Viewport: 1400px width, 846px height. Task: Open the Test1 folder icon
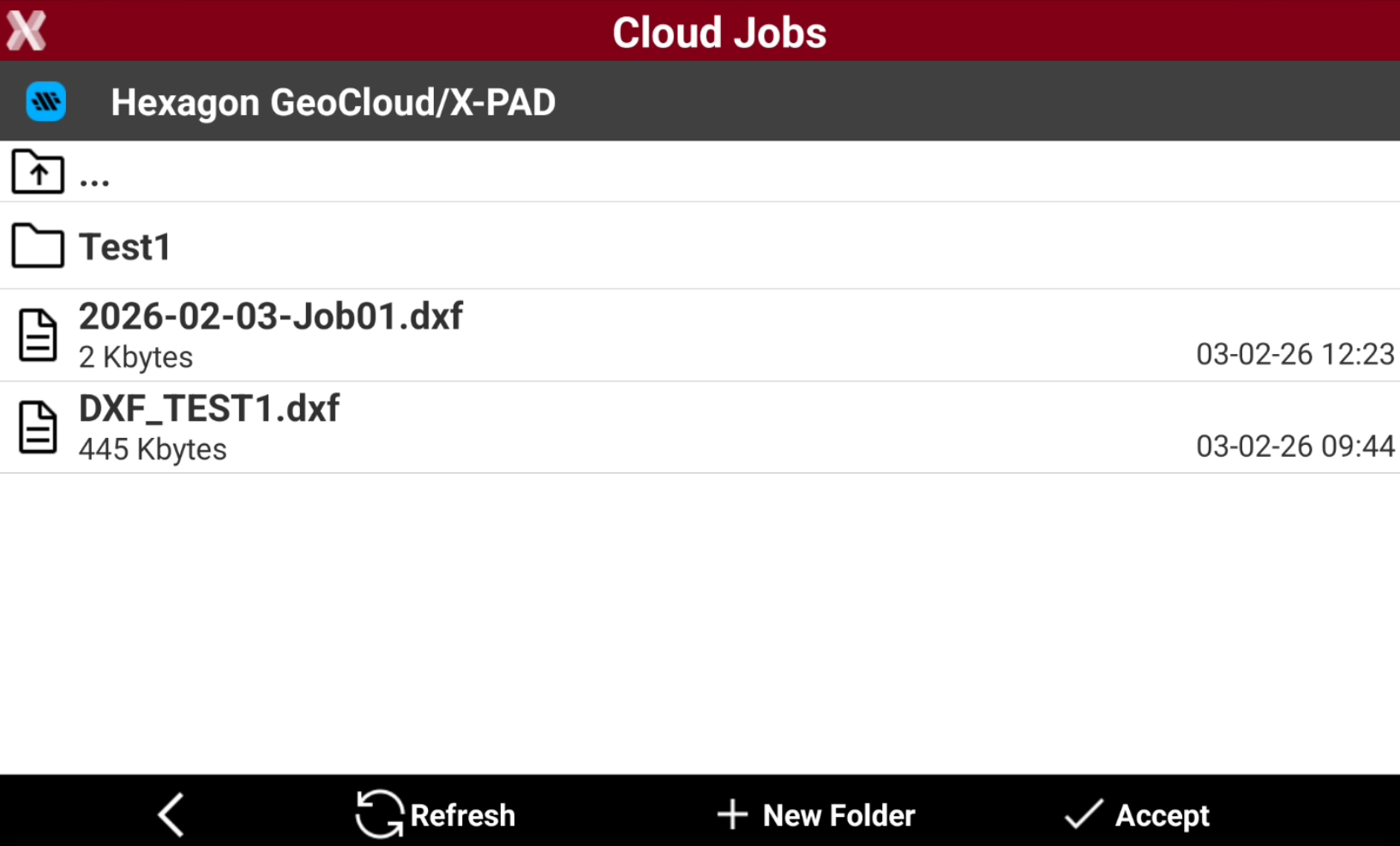coord(38,247)
